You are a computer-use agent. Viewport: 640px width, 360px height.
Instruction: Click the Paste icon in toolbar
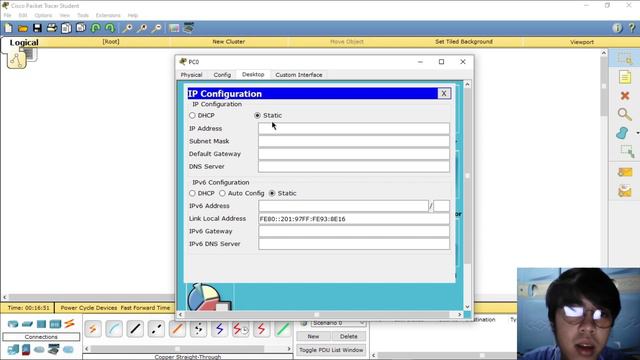point(81,28)
